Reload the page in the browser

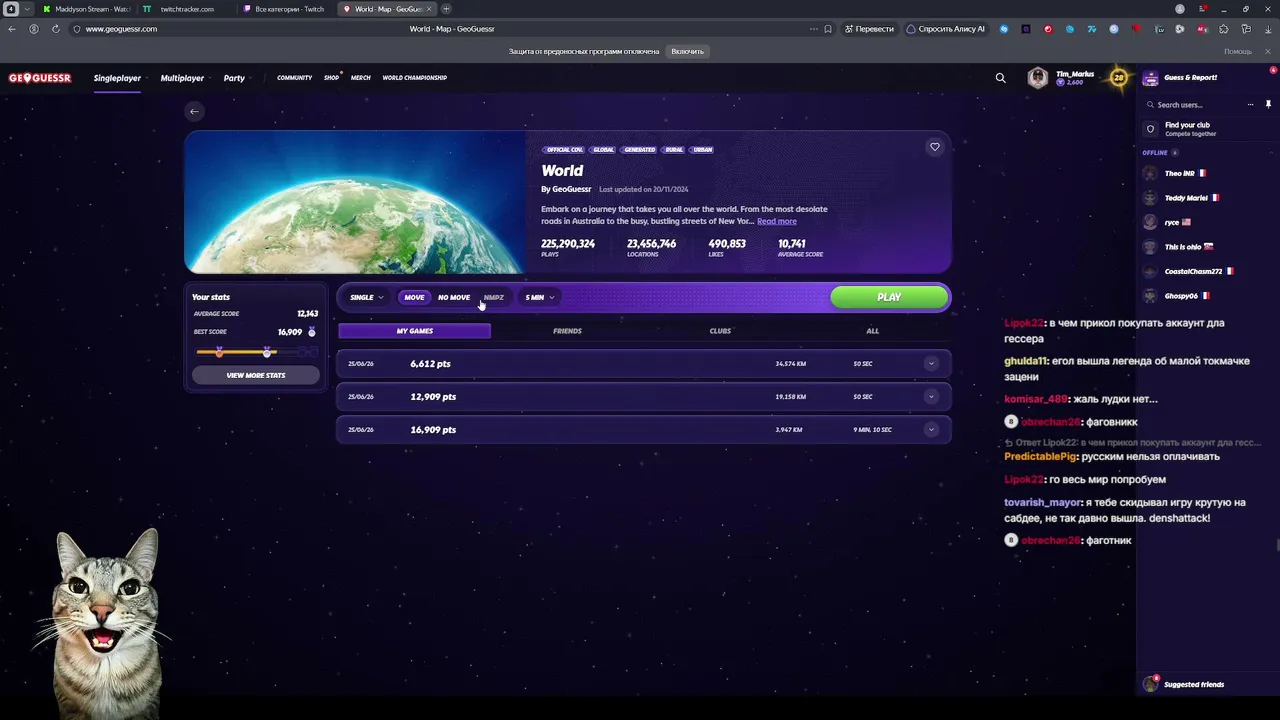point(55,29)
